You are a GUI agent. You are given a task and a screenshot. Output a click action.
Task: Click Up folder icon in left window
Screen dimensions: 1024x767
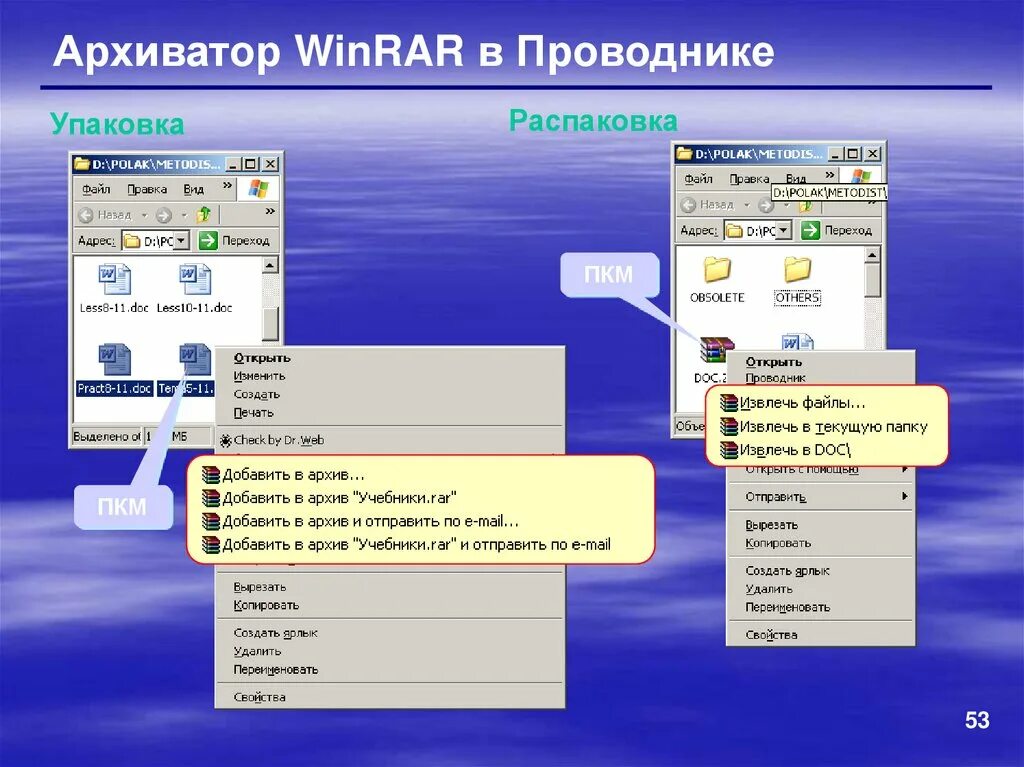tap(203, 214)
